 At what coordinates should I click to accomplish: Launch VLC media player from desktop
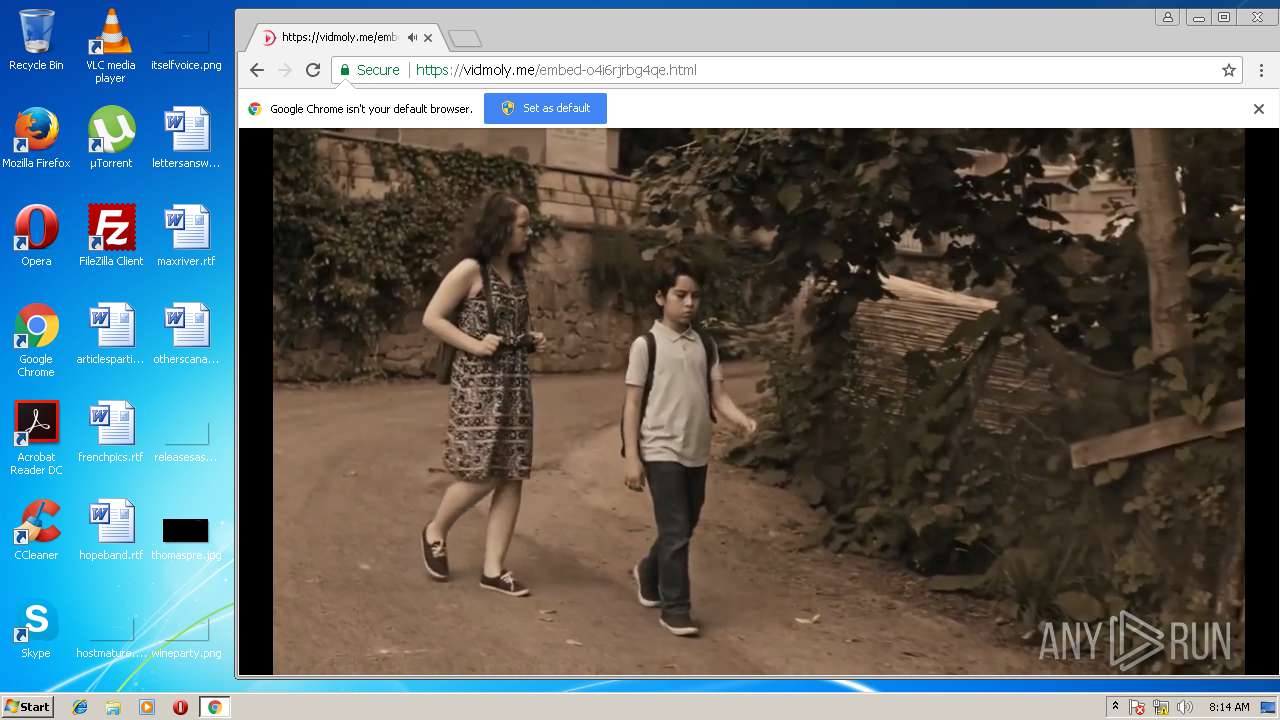pyautogui.click(x=111, y=46)
